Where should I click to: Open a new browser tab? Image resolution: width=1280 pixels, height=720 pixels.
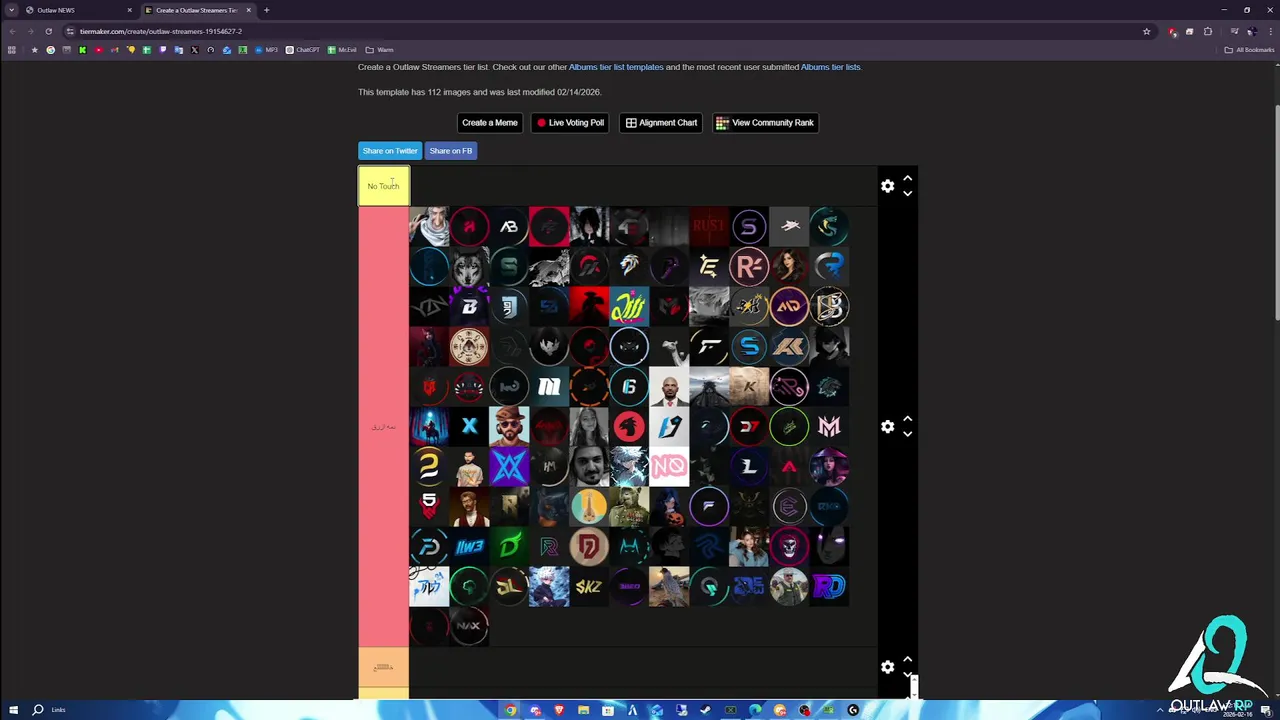pos(266,10)
